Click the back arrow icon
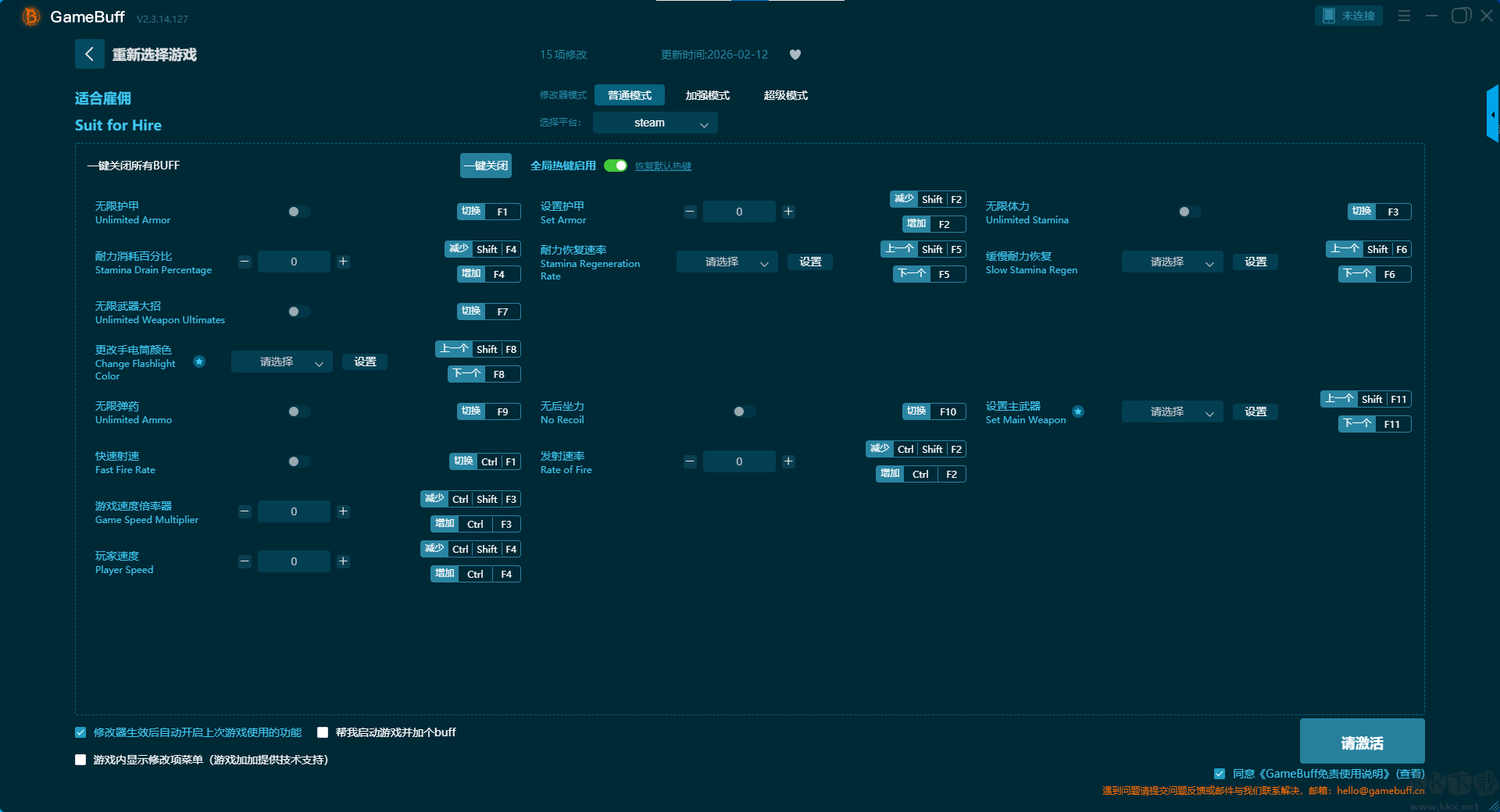This screenshot has height=812, width=1500. pos(89,54)
